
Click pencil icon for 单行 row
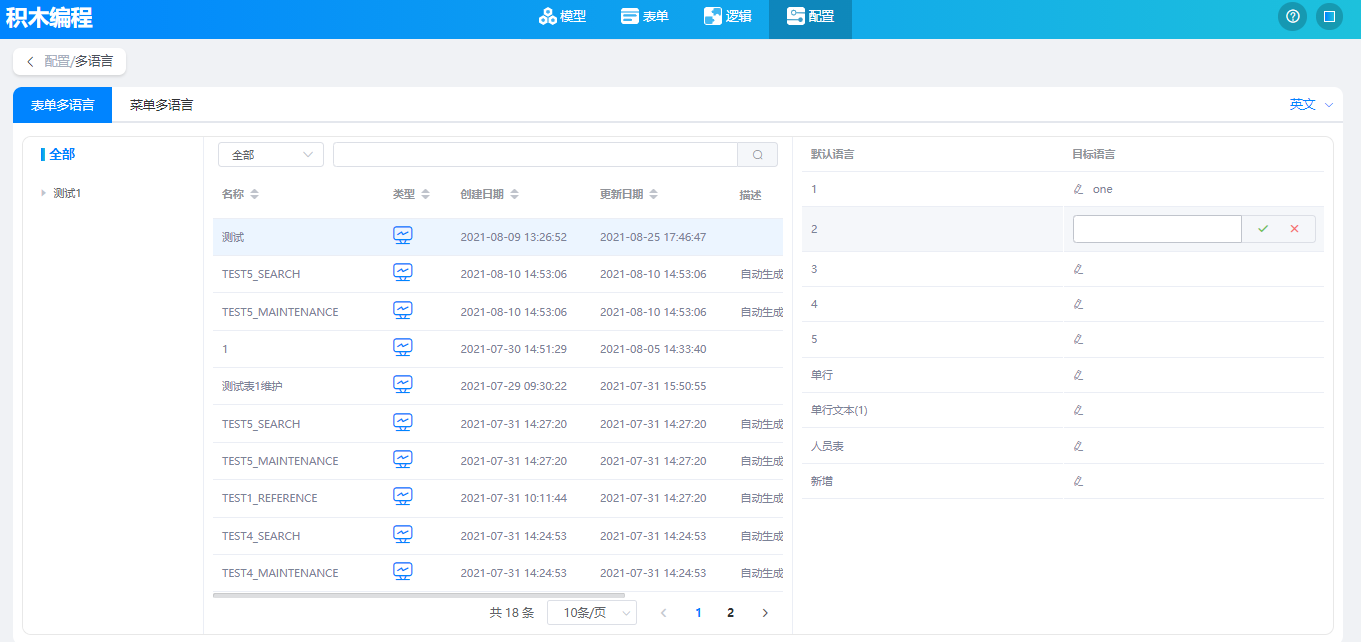pos(1078,375)
